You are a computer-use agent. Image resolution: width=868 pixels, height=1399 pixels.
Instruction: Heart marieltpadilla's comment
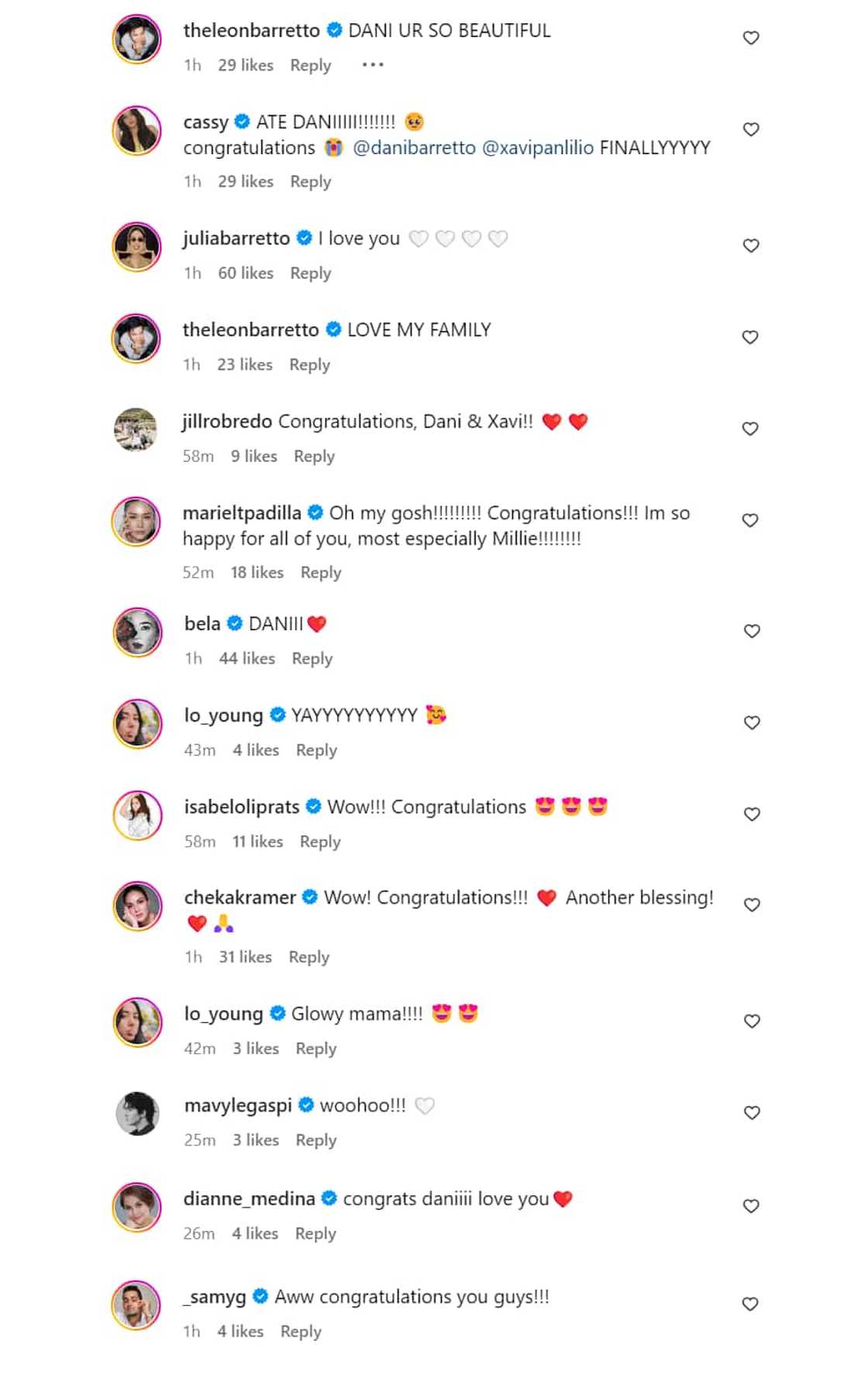click(x=750, y=520)
